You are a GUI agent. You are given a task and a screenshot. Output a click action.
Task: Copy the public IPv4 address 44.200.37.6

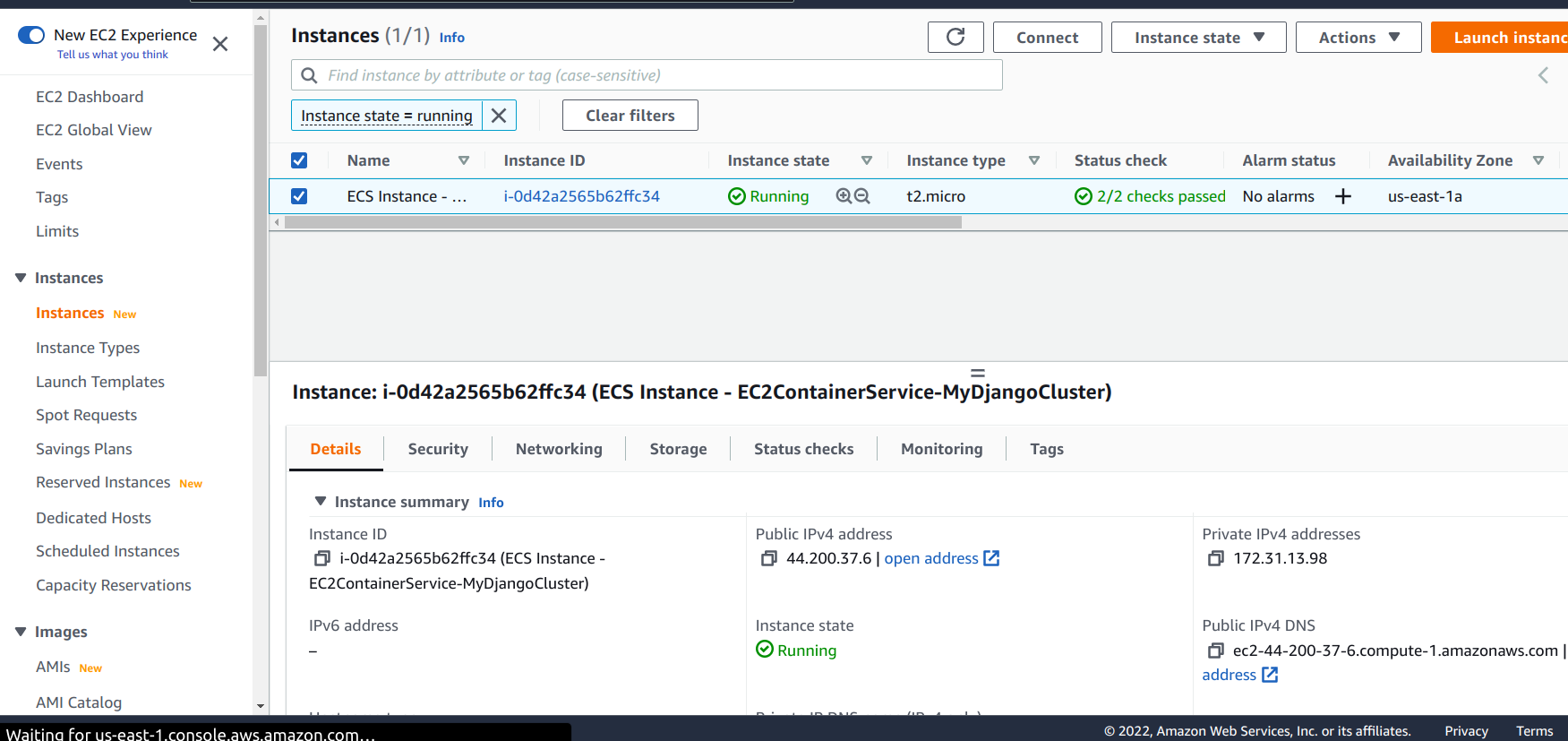coord(768,558)
